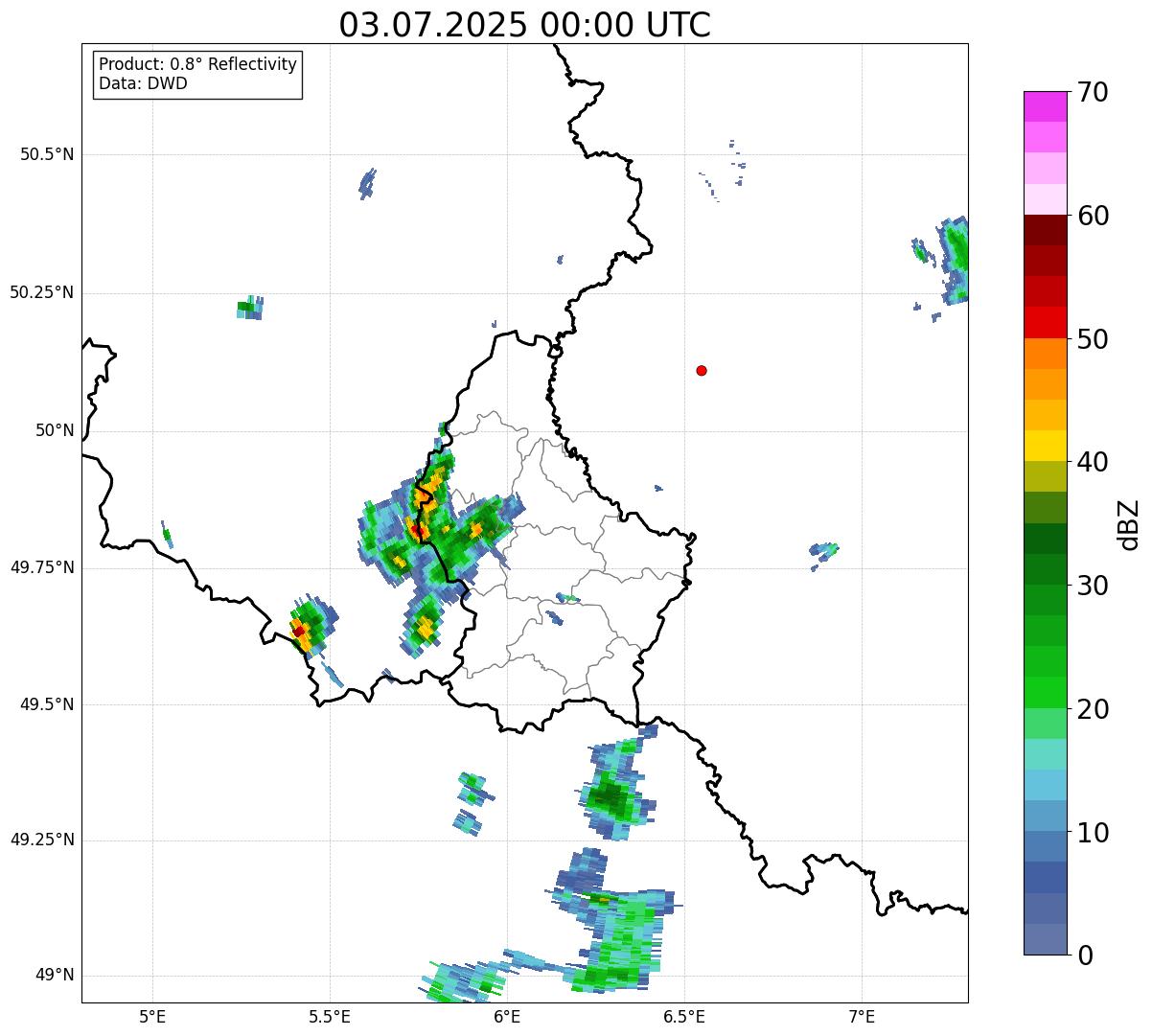This screenshot has height=1036, width=1152.
Task: Click the 6°E longitude label
Action: click(x=507, y=1016)
